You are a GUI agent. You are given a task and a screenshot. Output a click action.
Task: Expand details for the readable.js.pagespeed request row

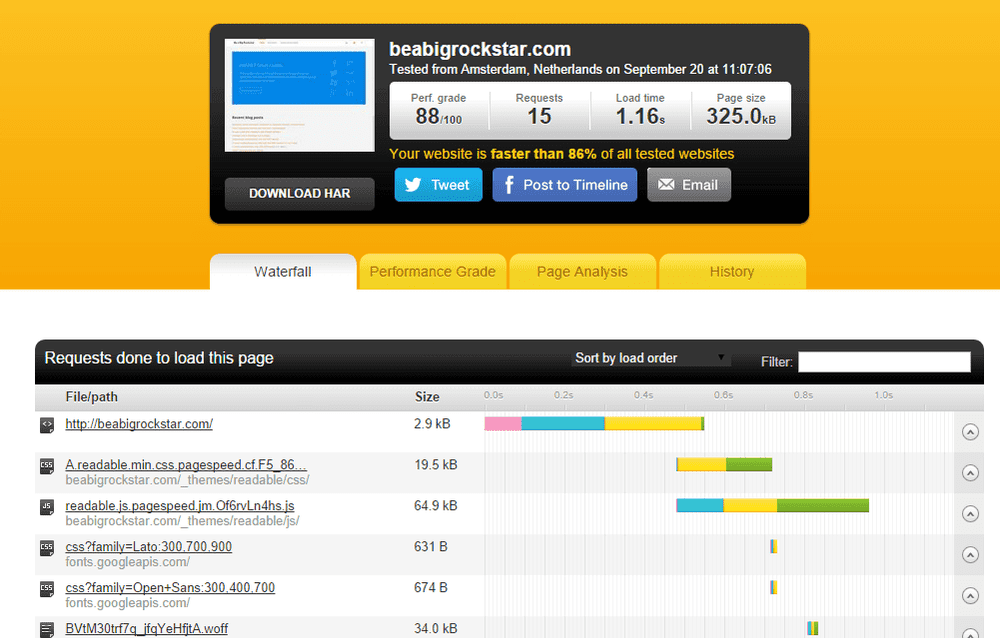(x=970, y=514)
